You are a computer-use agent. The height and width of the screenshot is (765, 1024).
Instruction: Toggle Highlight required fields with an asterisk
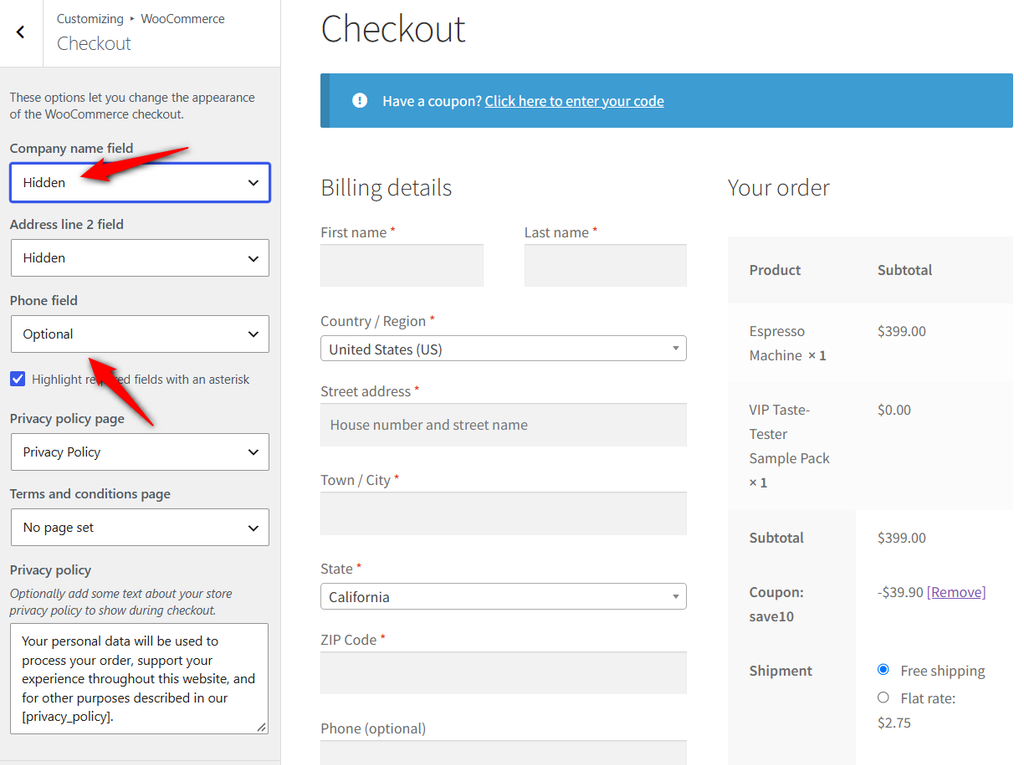click(x=18, y=379)
